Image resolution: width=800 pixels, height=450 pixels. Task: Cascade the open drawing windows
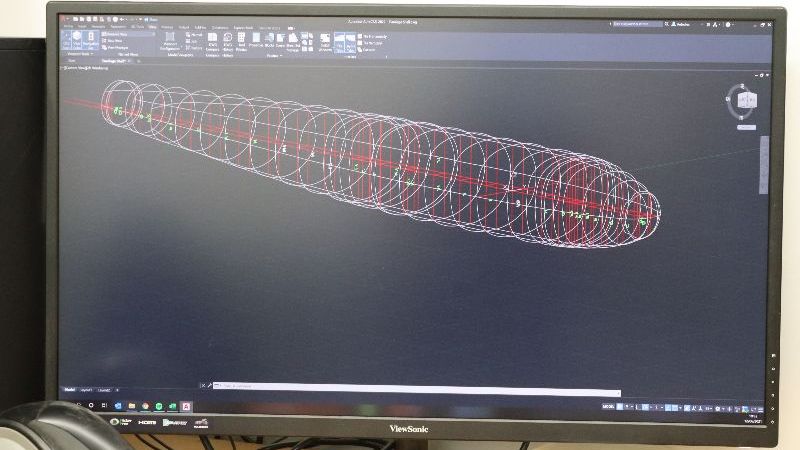pos(367,50)
